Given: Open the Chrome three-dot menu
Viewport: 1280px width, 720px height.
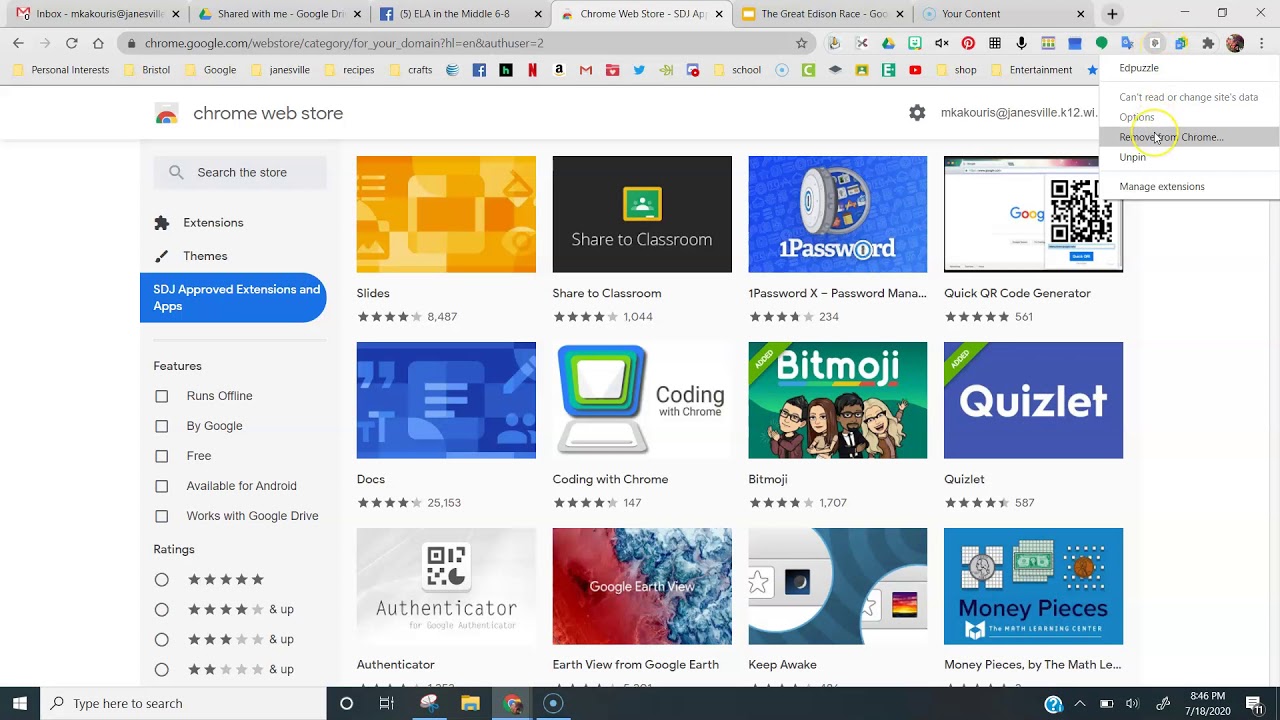Looking at the screenshot, I should click(x=1262, y=43).
